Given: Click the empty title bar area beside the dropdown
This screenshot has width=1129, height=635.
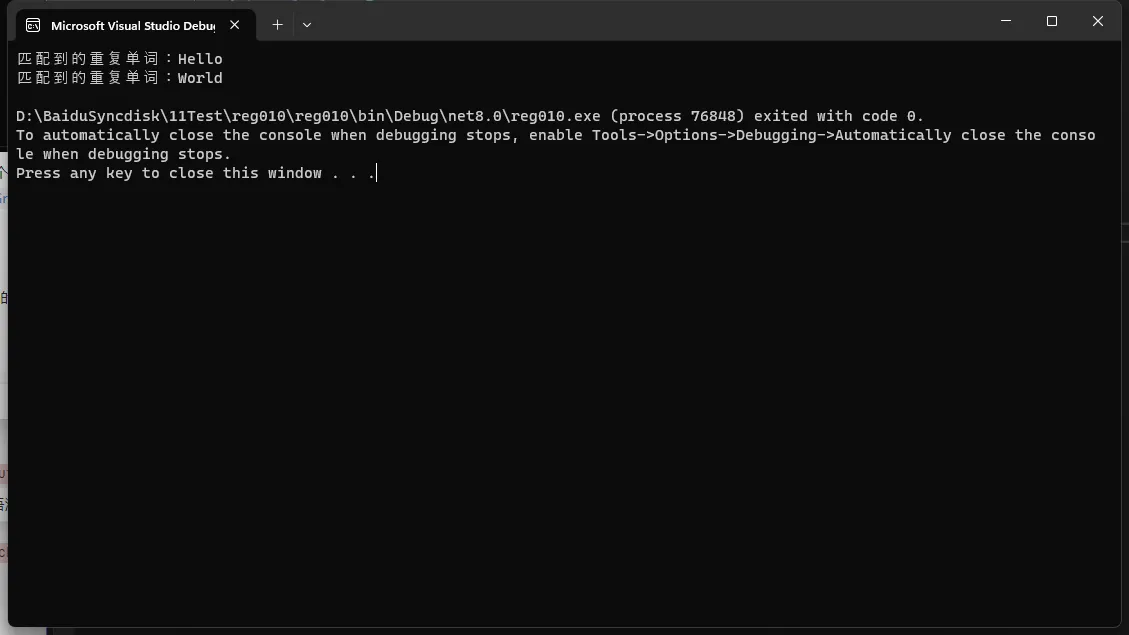Looking at the screenshot, I should click(648, 22).
